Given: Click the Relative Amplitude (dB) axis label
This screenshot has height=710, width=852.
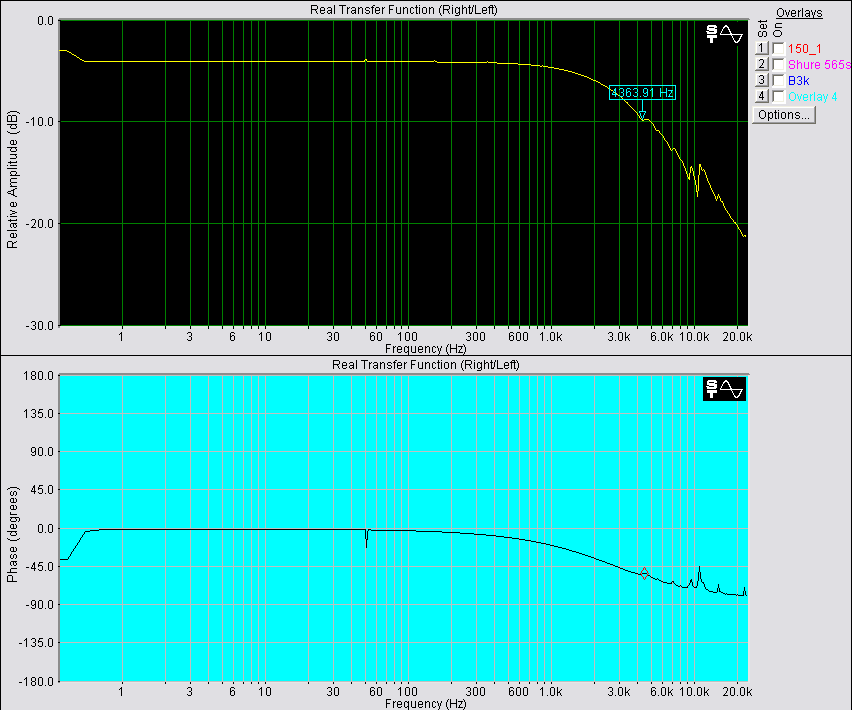Looking at the screenshot, I should (x=12, y=179).
